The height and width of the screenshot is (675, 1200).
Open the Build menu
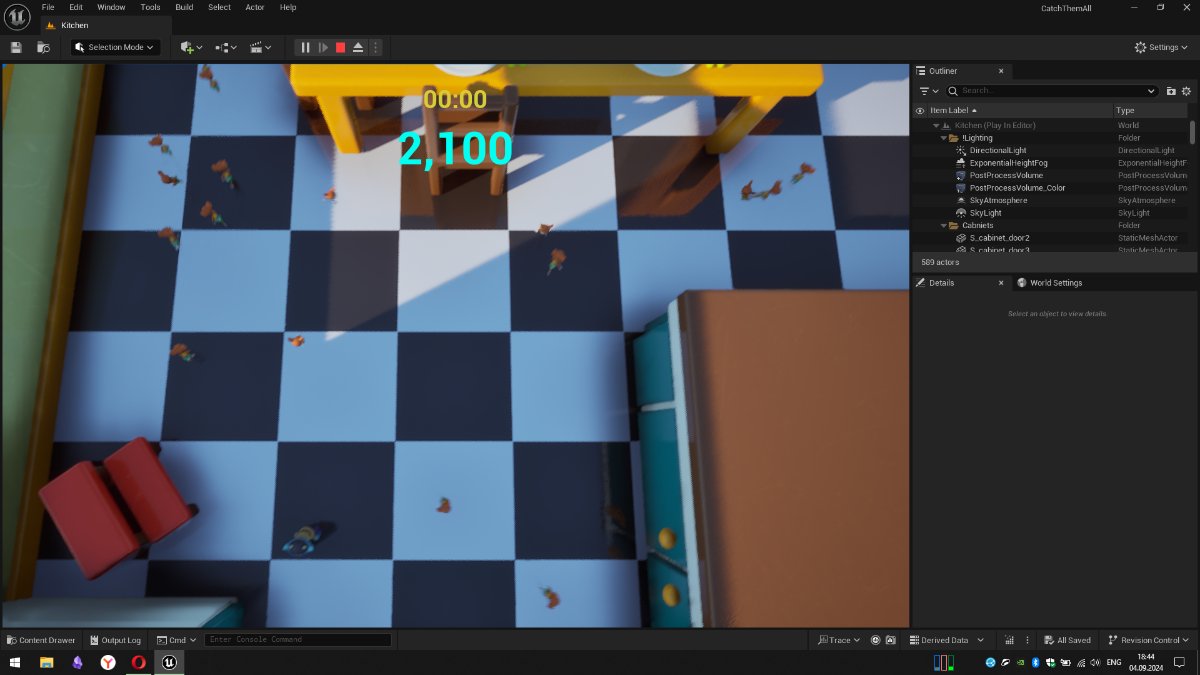click(184, 7)
